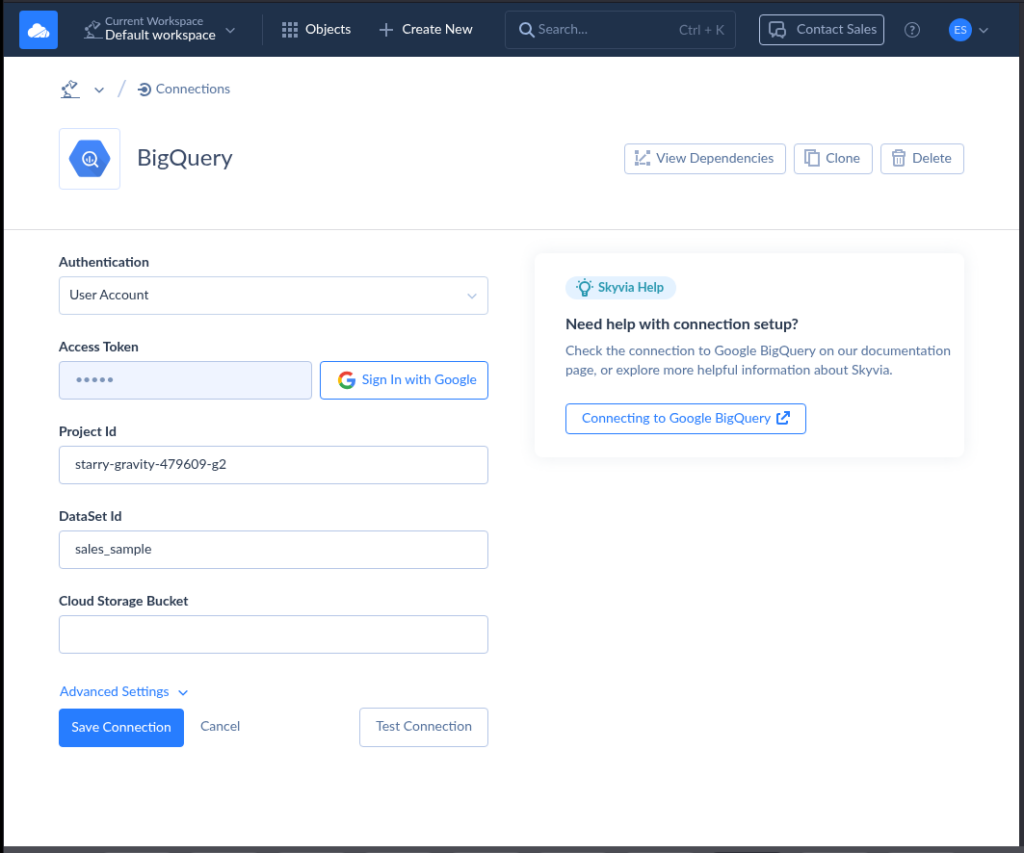Click the Skyvia Help lightbulb icon
Screen dimensions: 1024x853
pyautogui.click(x=584, y=287)
